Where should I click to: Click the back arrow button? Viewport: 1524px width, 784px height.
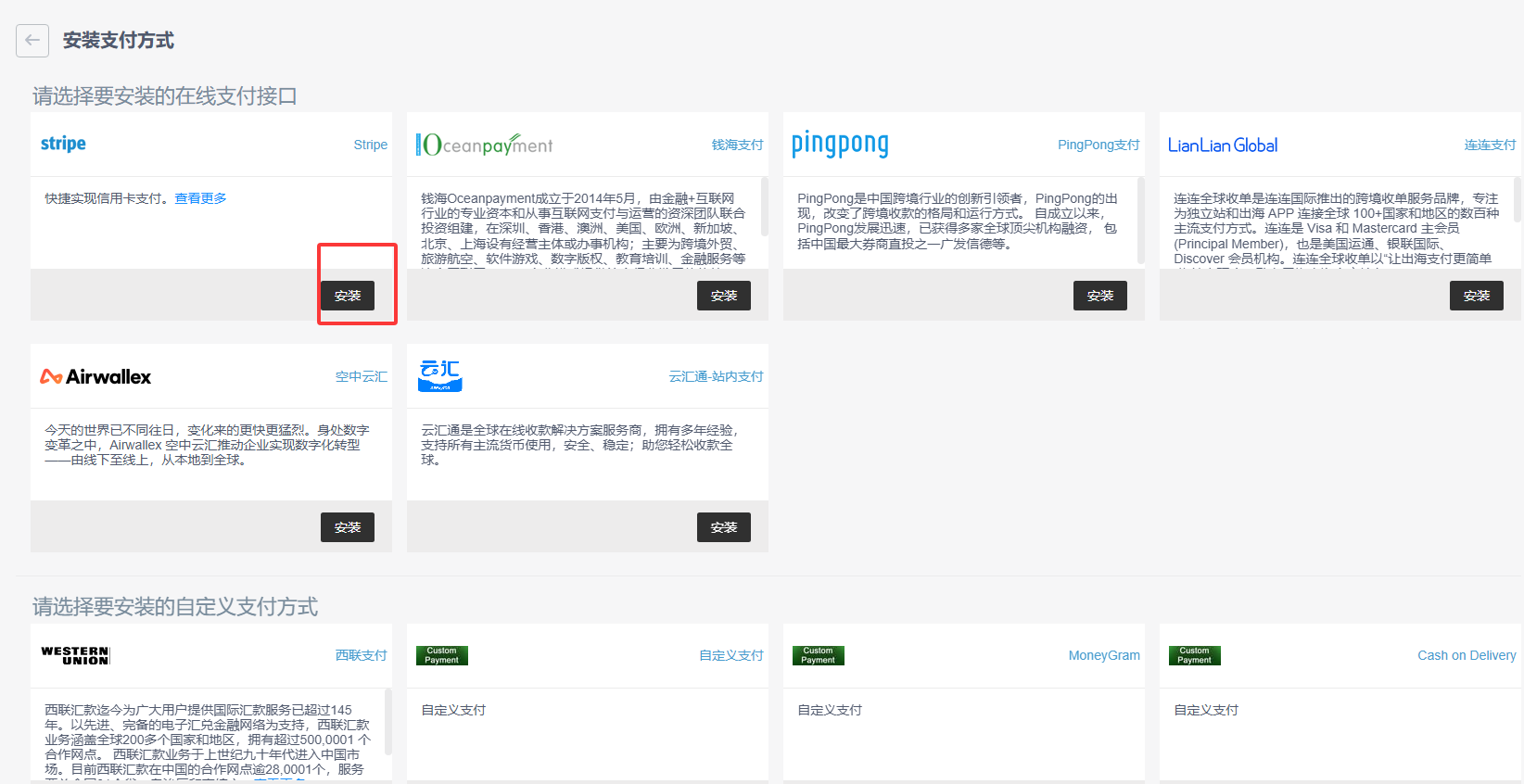click(x=32, y=41)
